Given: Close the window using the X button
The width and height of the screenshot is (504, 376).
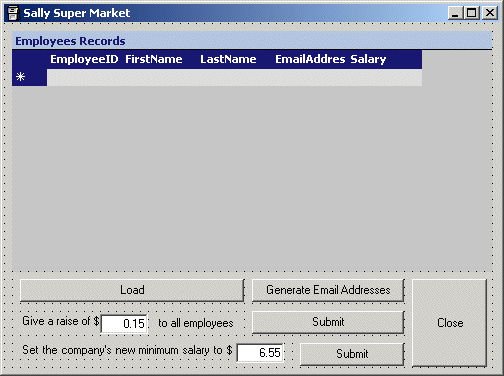Looking at the screenshot, I should point(489,13).
